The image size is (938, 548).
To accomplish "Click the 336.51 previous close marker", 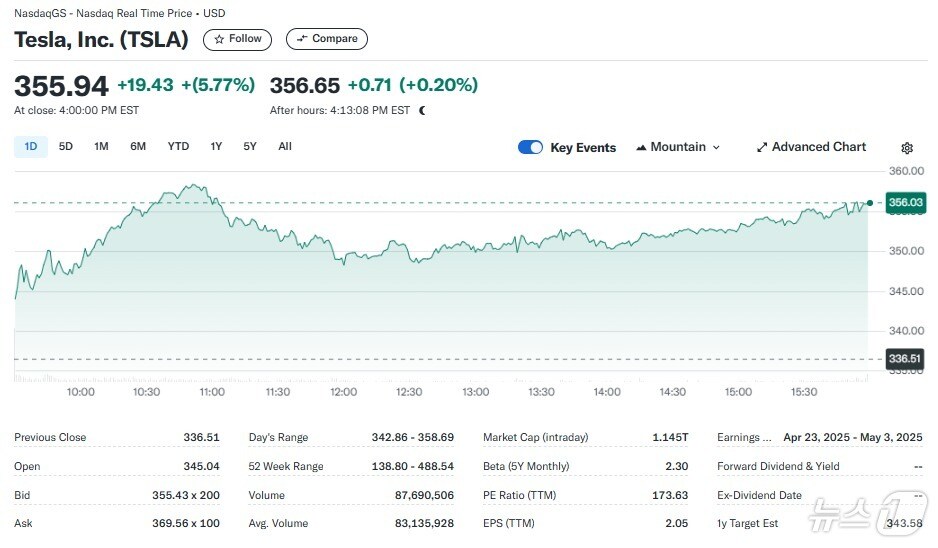I will pyautogui.click(x=904, y=358).
